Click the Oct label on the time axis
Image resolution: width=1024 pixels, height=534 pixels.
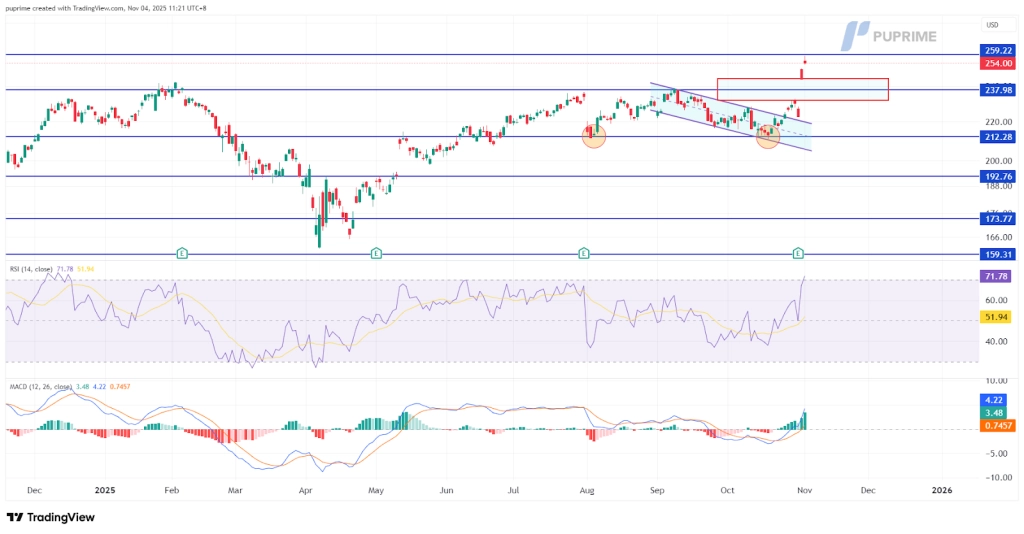[x=727, y=490]
